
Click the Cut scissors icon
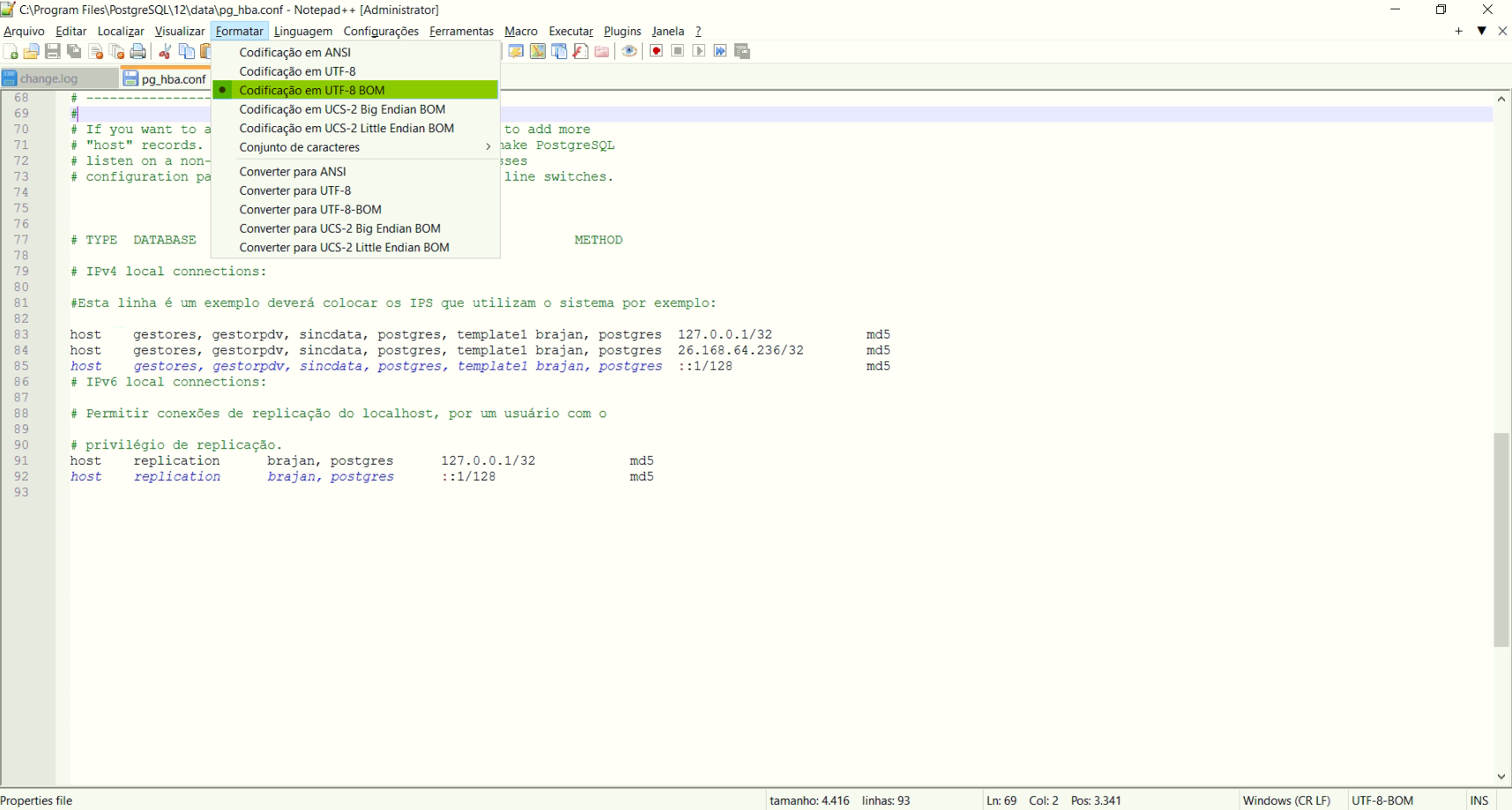165,52
